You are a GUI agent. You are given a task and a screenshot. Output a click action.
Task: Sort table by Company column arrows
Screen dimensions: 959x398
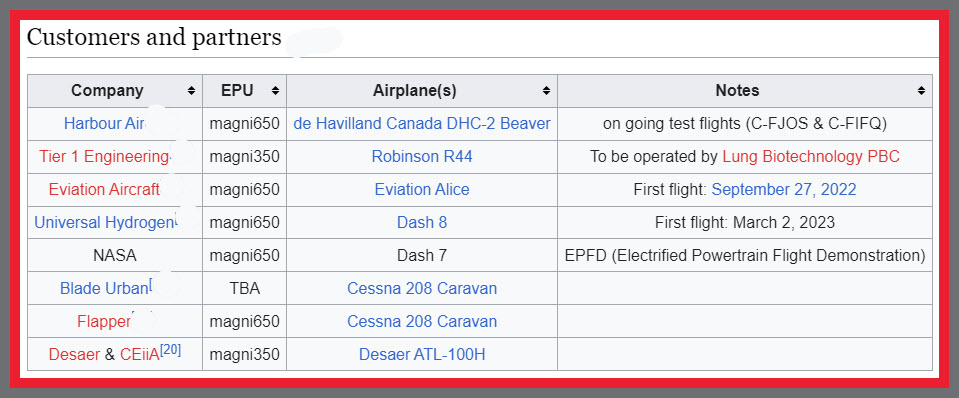pyautogui.click(x=191, y=90)
